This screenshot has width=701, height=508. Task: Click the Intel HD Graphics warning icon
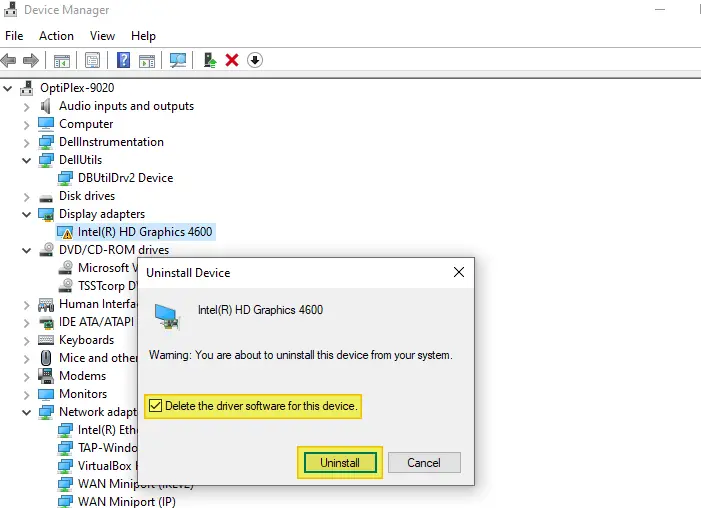tap(64, 232)
